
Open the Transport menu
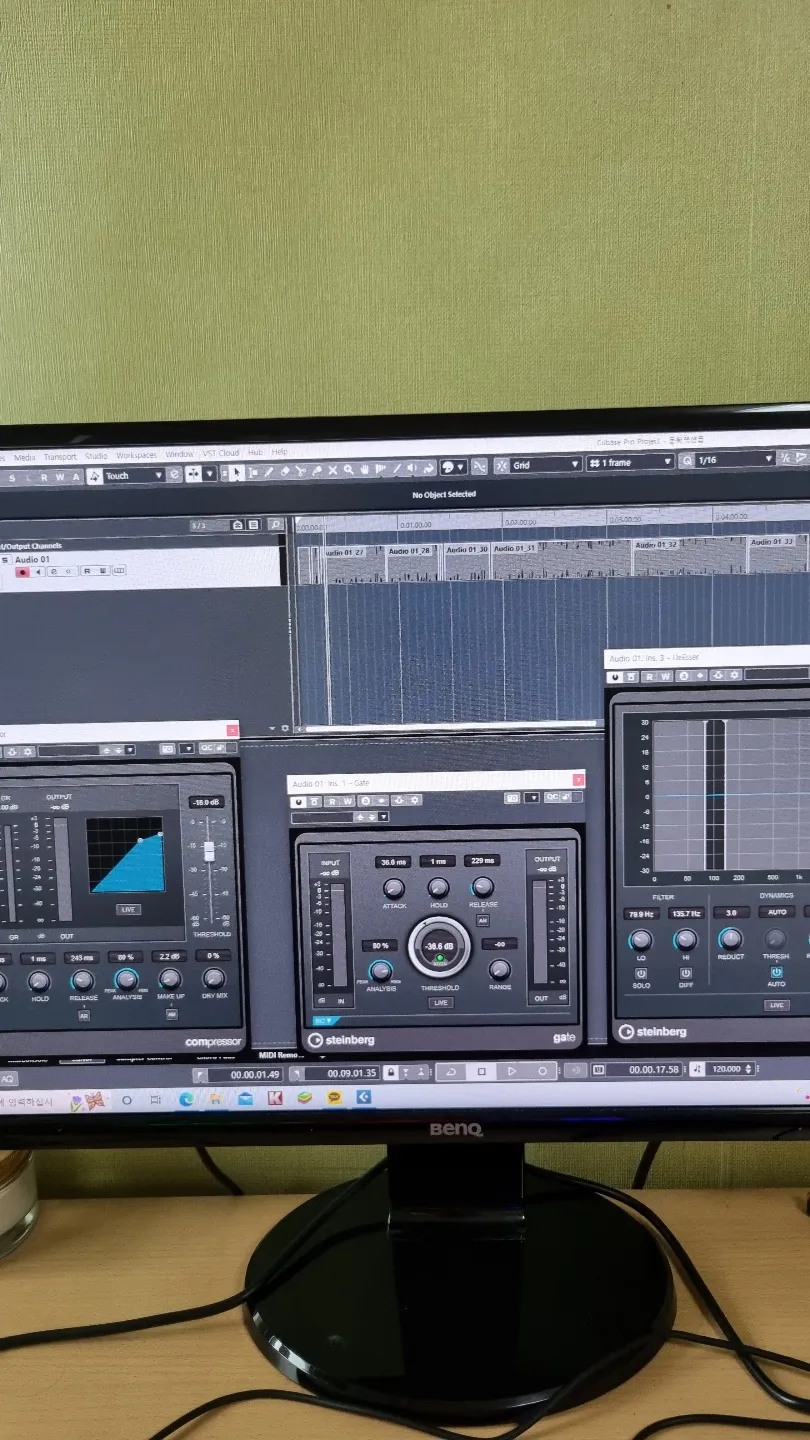pyautogui.click(x=60, y=457)
